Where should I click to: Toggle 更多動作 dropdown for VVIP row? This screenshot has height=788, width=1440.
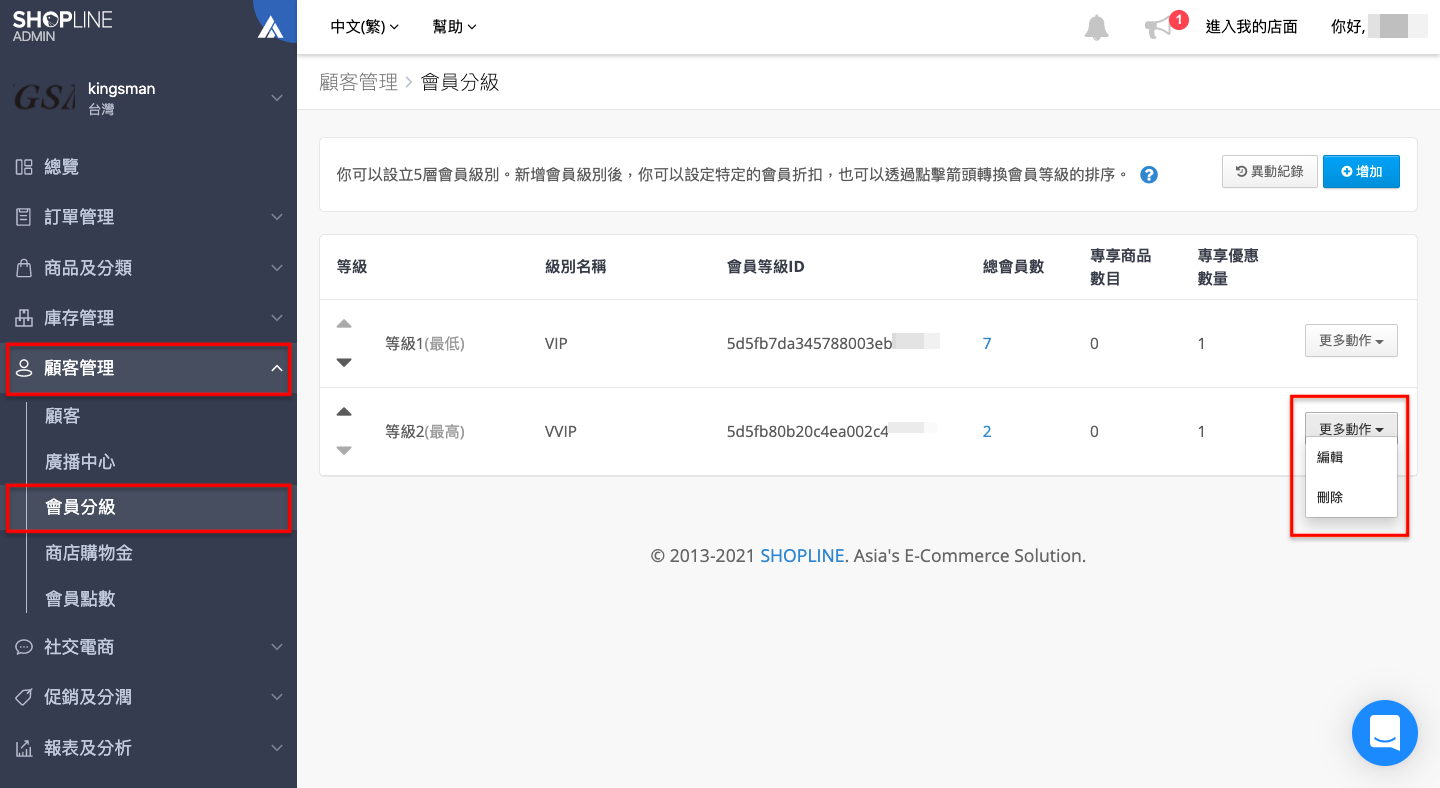1351,429
